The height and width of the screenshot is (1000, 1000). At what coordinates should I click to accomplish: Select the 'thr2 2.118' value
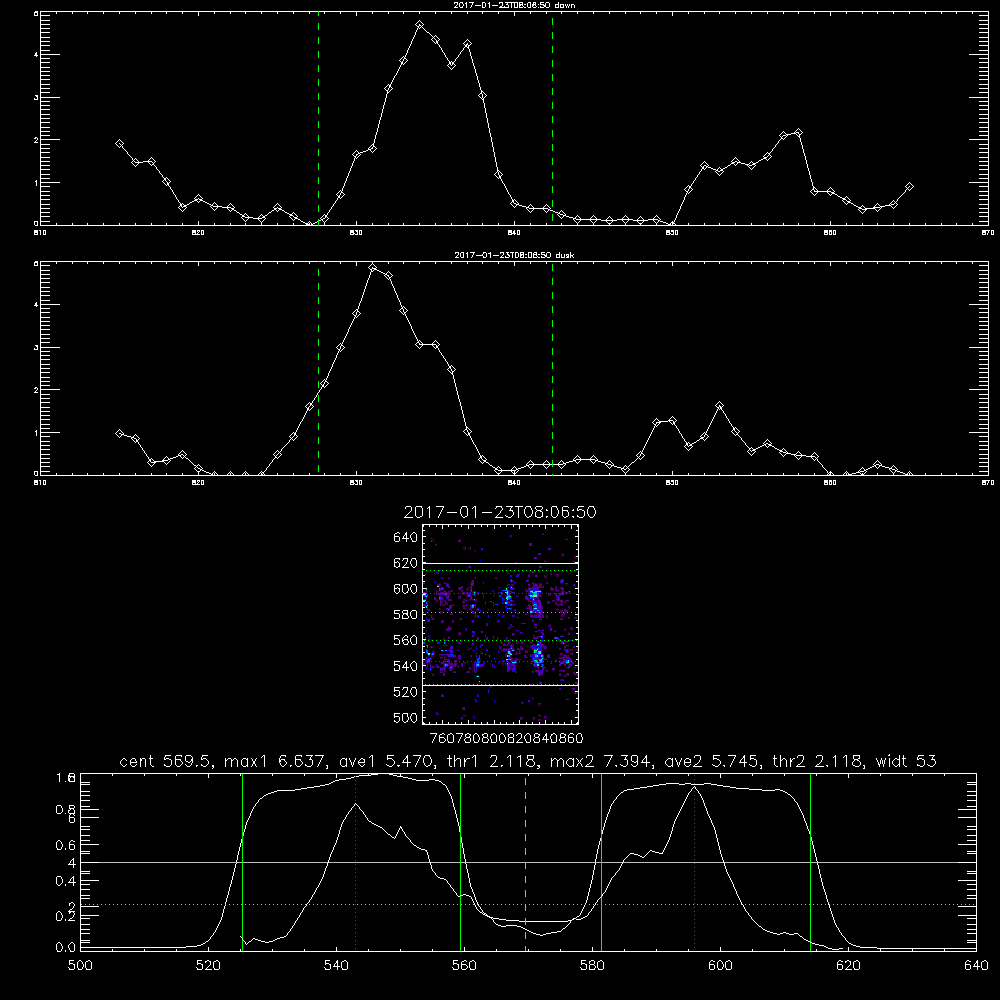(x=821, y=761)
